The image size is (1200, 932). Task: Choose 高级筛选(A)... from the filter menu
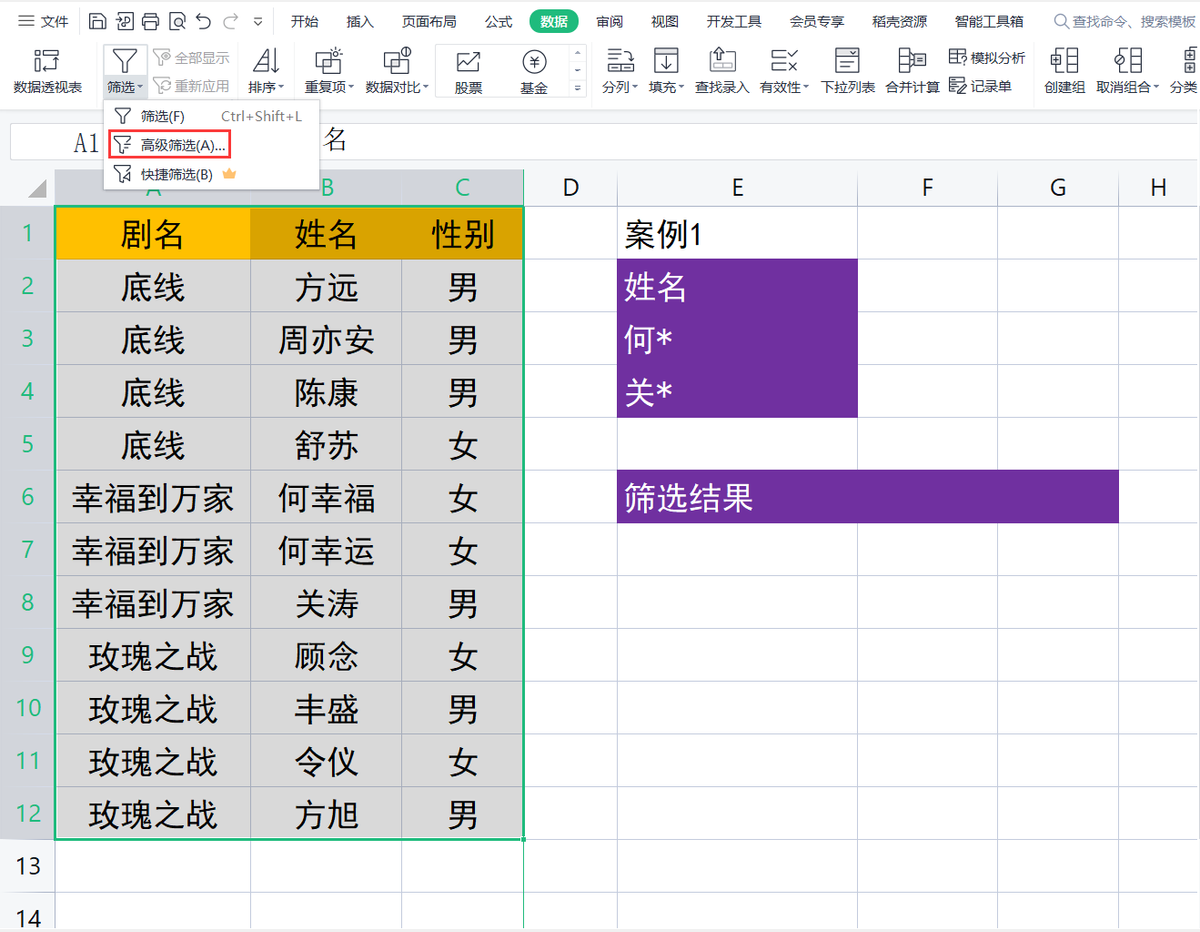(170, 145)
